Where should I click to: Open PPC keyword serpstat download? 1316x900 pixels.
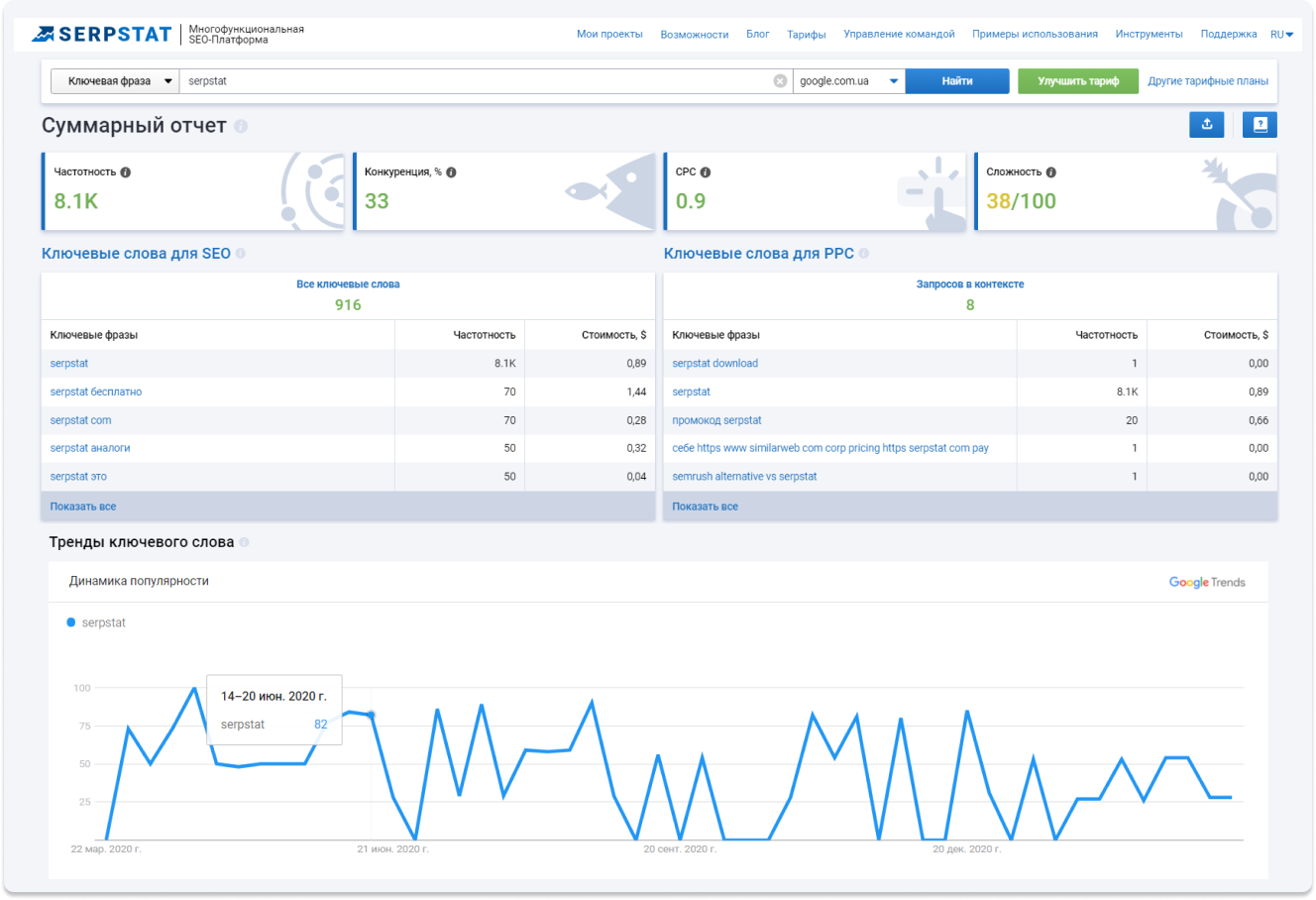[715, 364]
